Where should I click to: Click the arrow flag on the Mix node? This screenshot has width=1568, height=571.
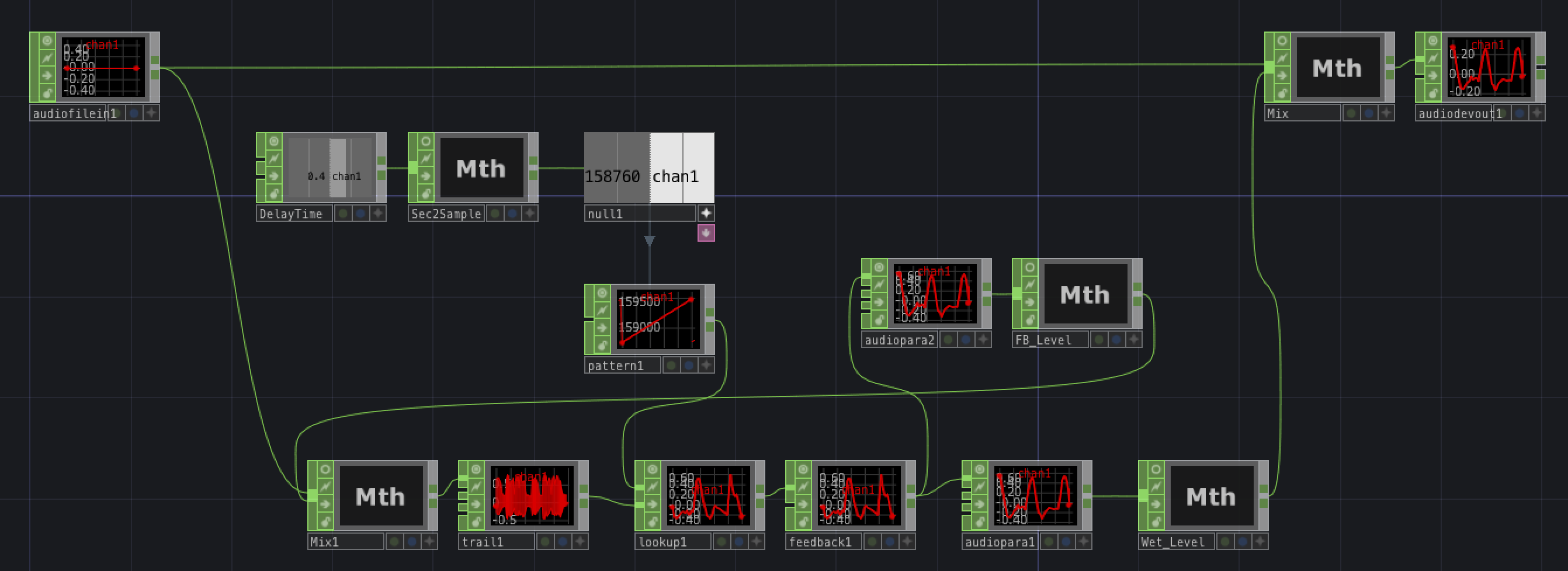point(1282,76)
